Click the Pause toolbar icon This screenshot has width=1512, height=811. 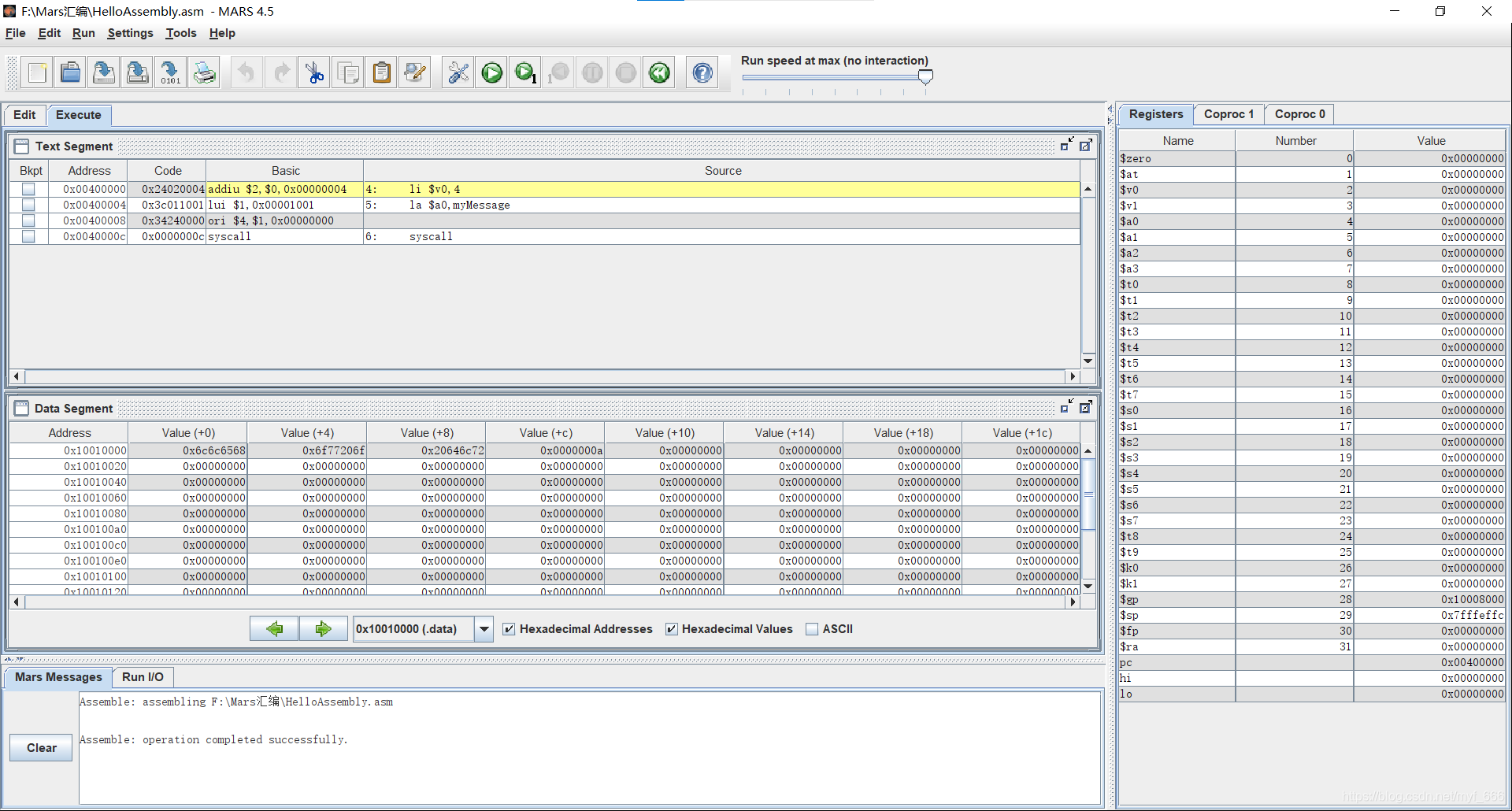592,73
